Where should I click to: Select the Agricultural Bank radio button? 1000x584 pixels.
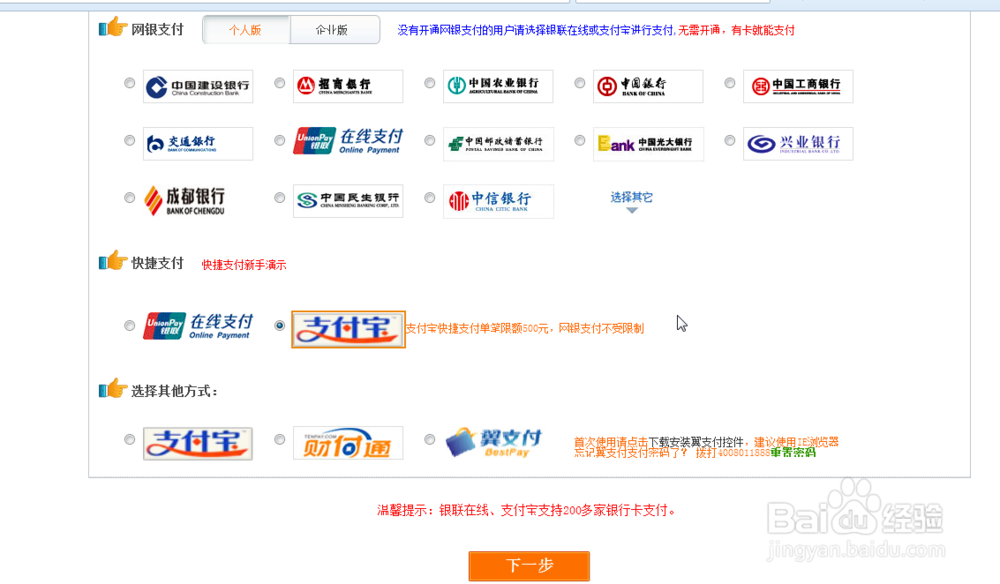pos(430,83)
